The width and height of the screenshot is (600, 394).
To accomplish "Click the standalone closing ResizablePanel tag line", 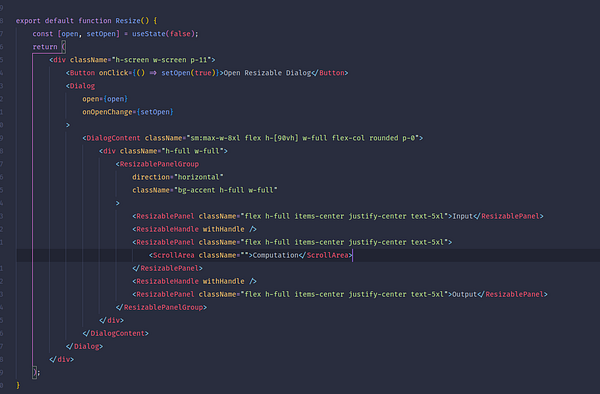I will 167,268.
